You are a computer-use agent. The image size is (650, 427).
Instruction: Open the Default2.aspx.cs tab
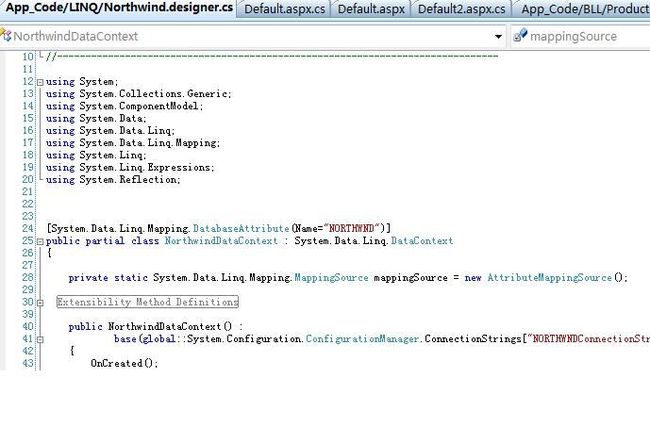coord(461,9)
